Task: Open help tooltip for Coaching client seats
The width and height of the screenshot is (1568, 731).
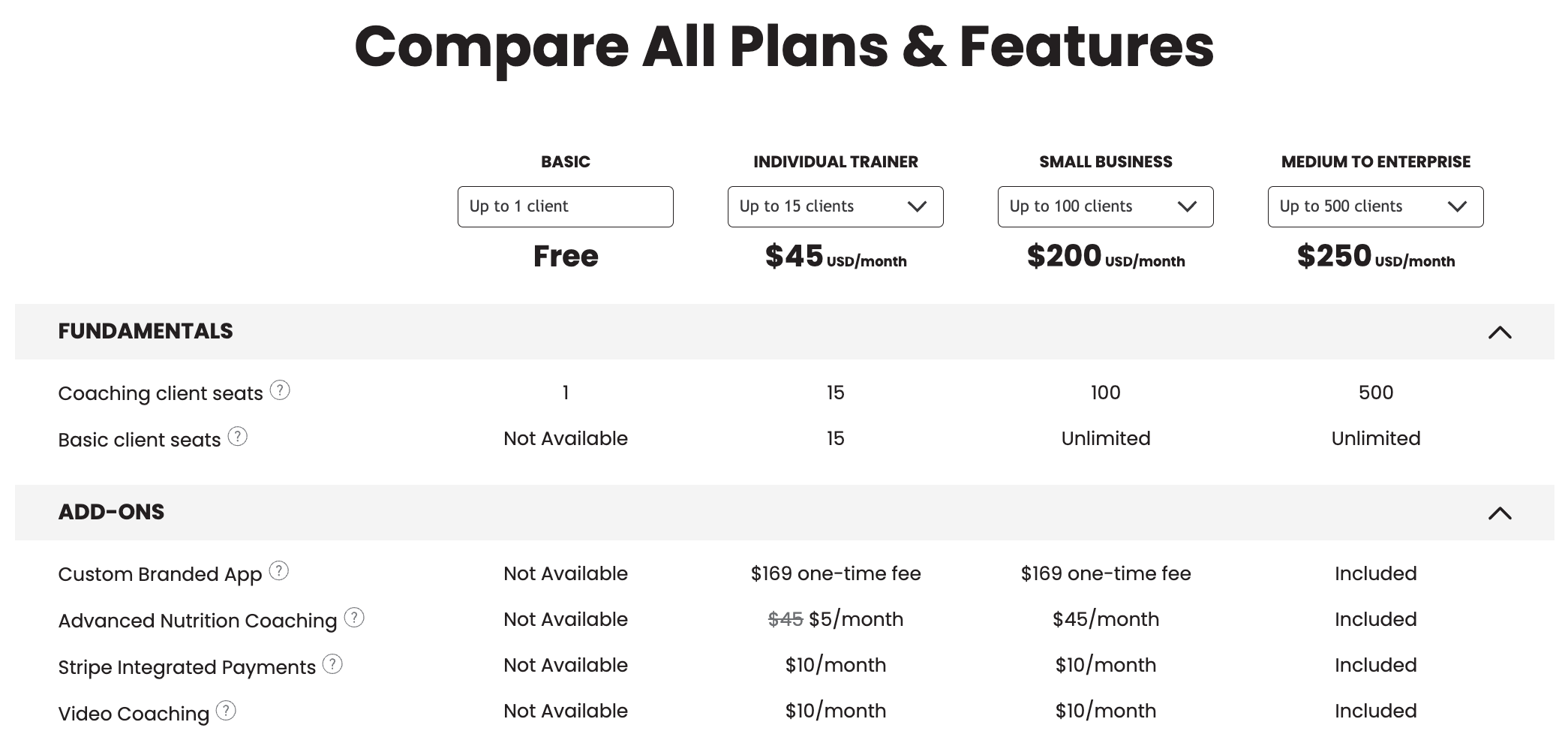Action: 280,390
